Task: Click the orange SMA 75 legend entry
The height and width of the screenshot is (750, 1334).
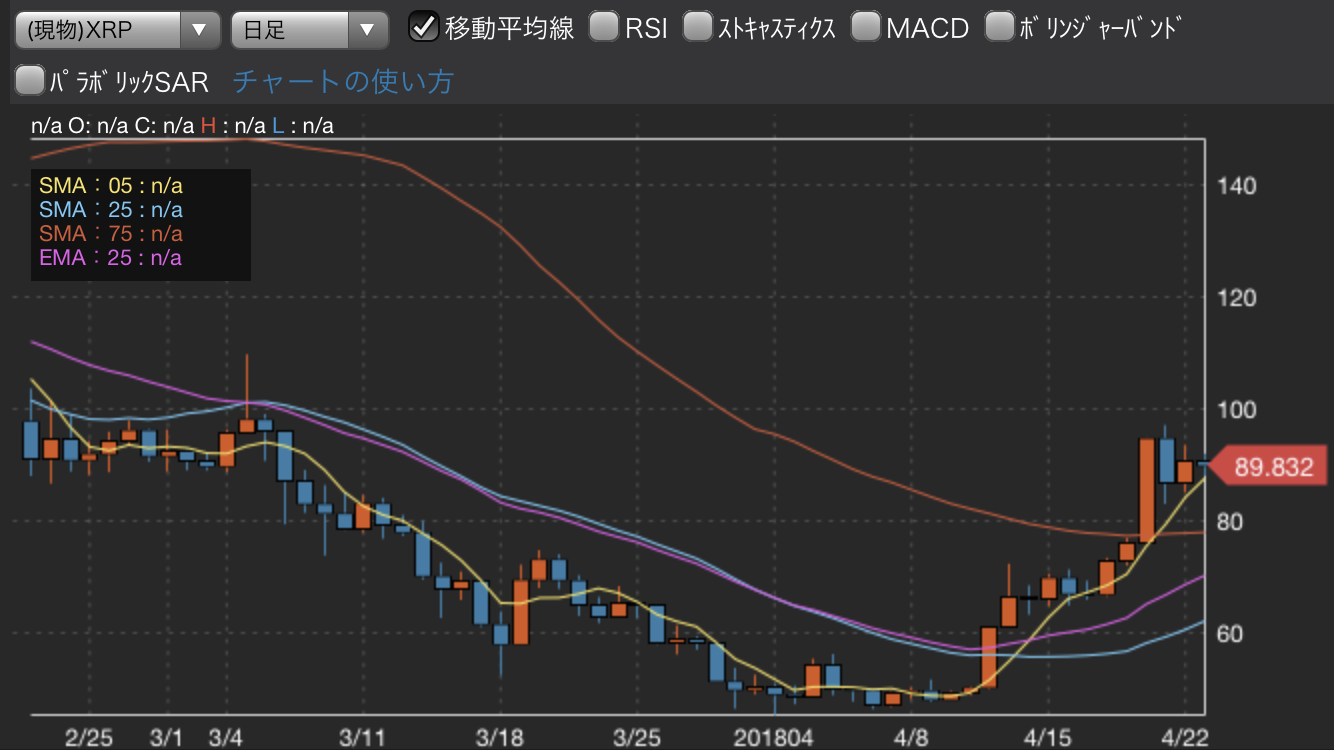Action: click(x=111, y=233)
